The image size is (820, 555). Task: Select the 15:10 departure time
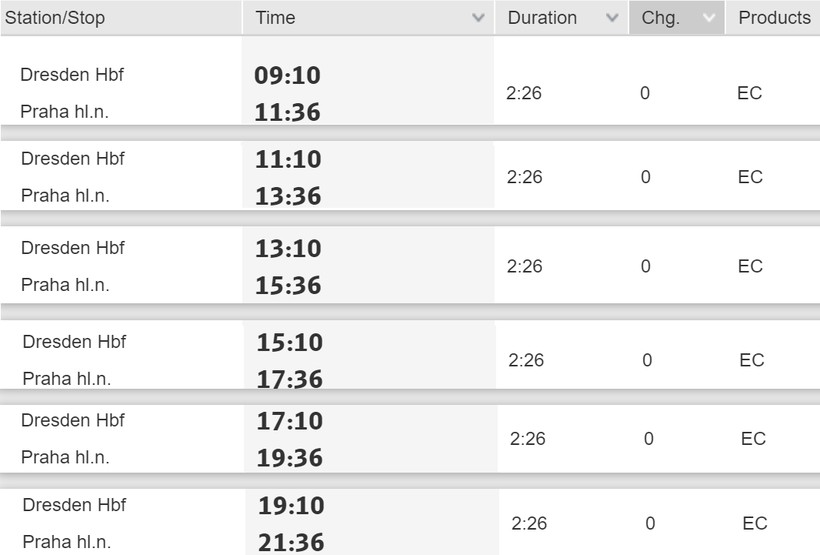click(289, 342)
